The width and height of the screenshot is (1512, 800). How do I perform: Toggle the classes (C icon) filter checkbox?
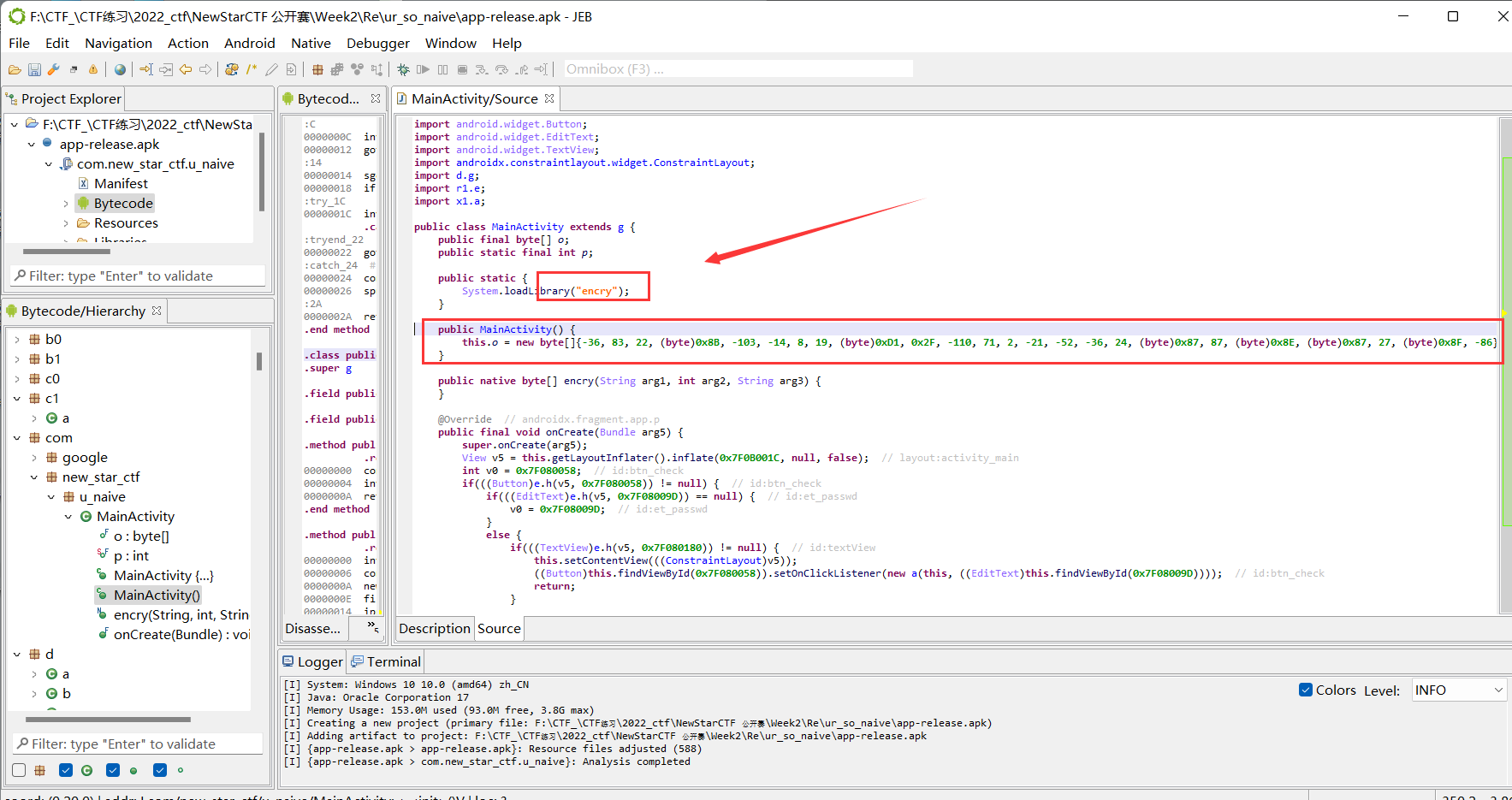66,770
